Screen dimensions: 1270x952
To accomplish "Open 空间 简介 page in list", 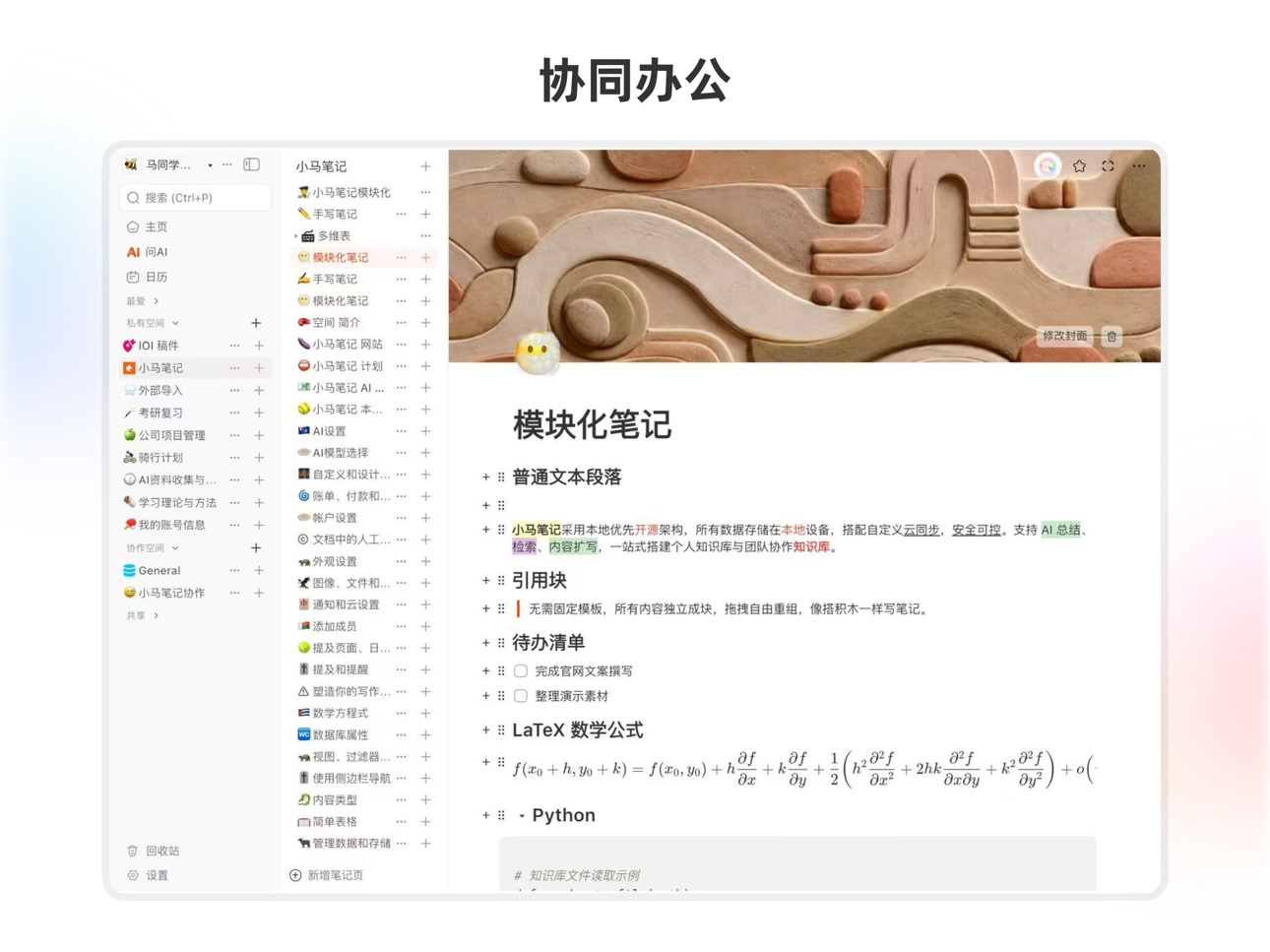I will 336,323.
